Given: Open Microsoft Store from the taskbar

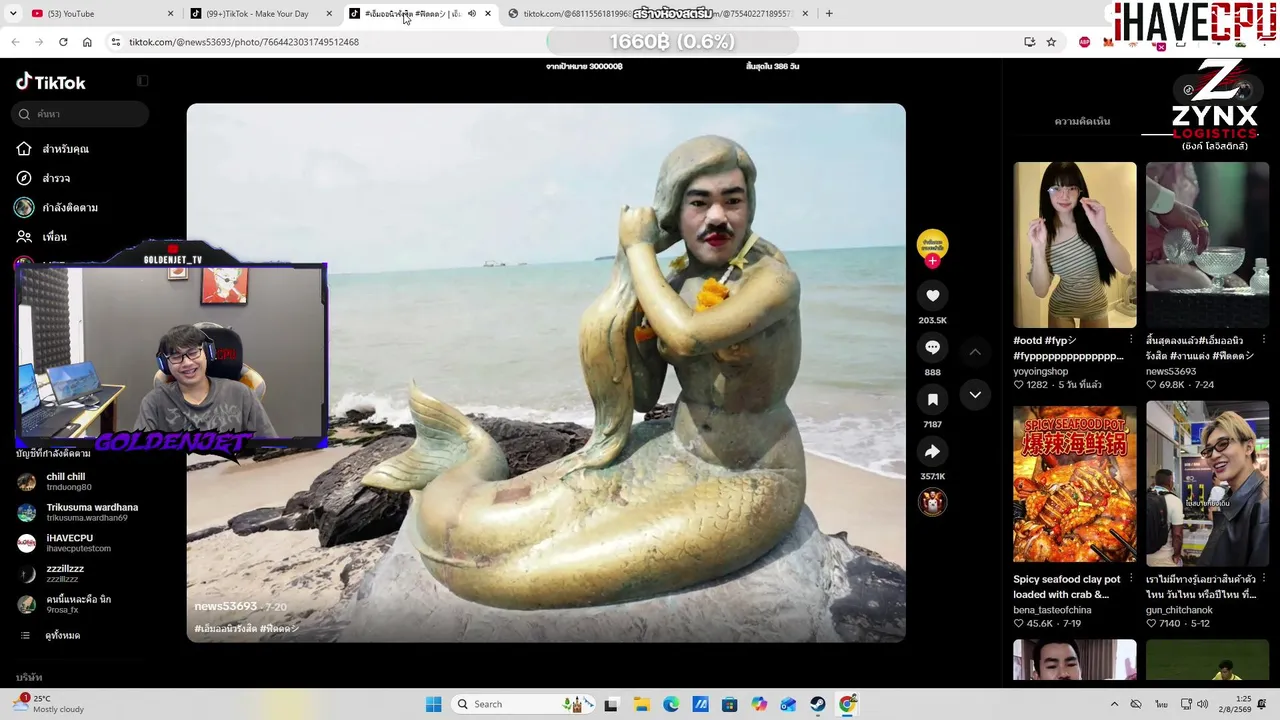Looking at the screenshot, I should 730,704.
